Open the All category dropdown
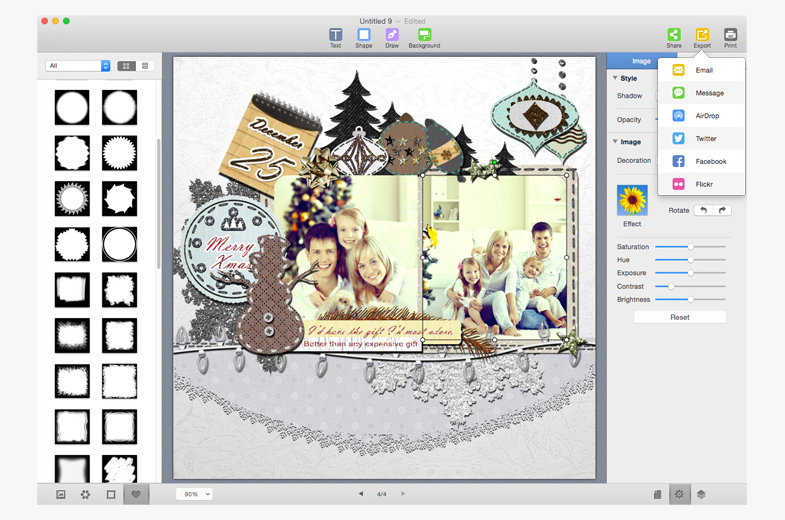 (78, 66)
